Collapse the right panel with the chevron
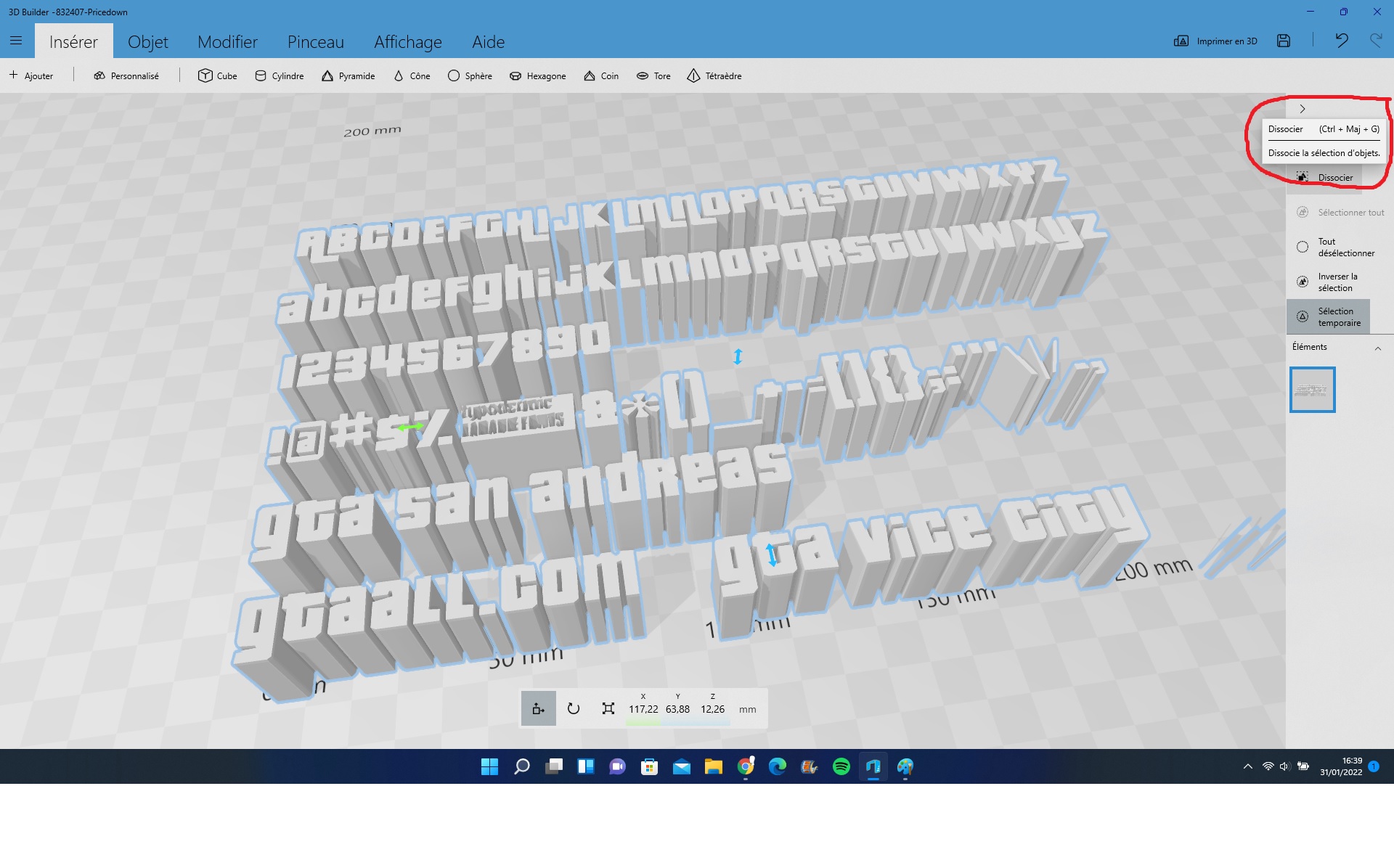This screenshot has width=1394, height=868. (x=1303, y=109)
